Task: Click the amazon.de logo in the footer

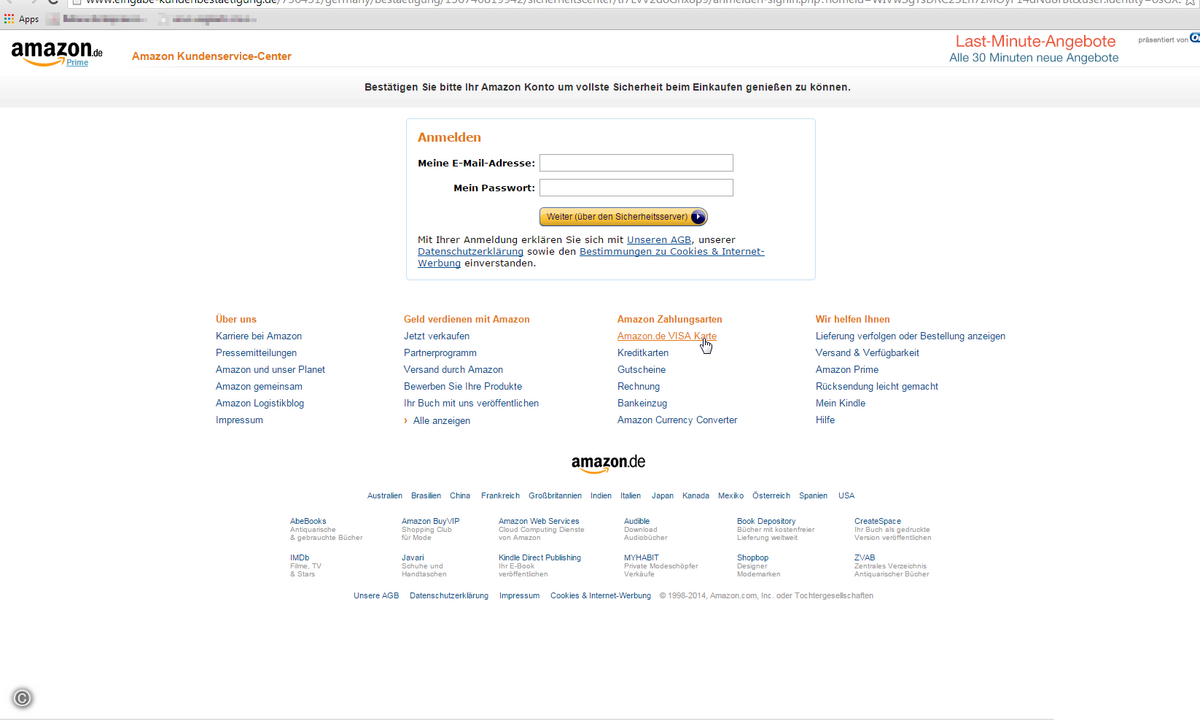Action: [608, 463]
